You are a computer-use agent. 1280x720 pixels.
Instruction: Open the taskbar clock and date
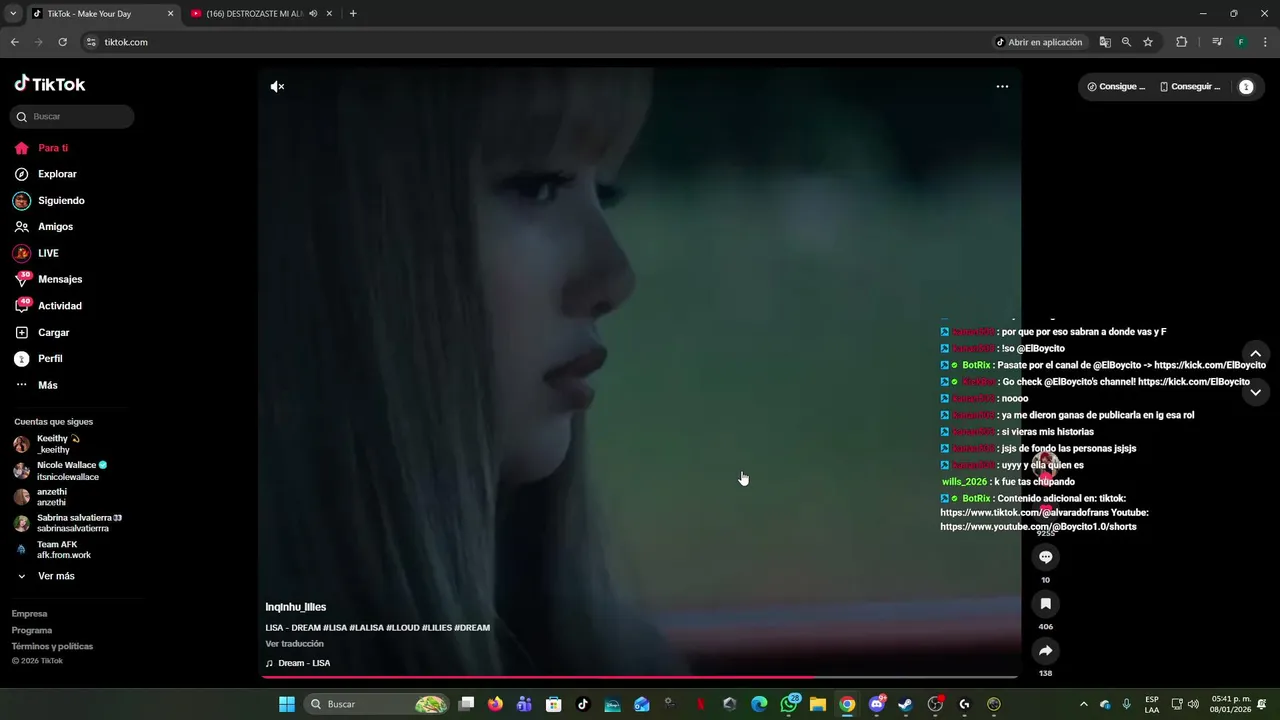[1231, 704]
